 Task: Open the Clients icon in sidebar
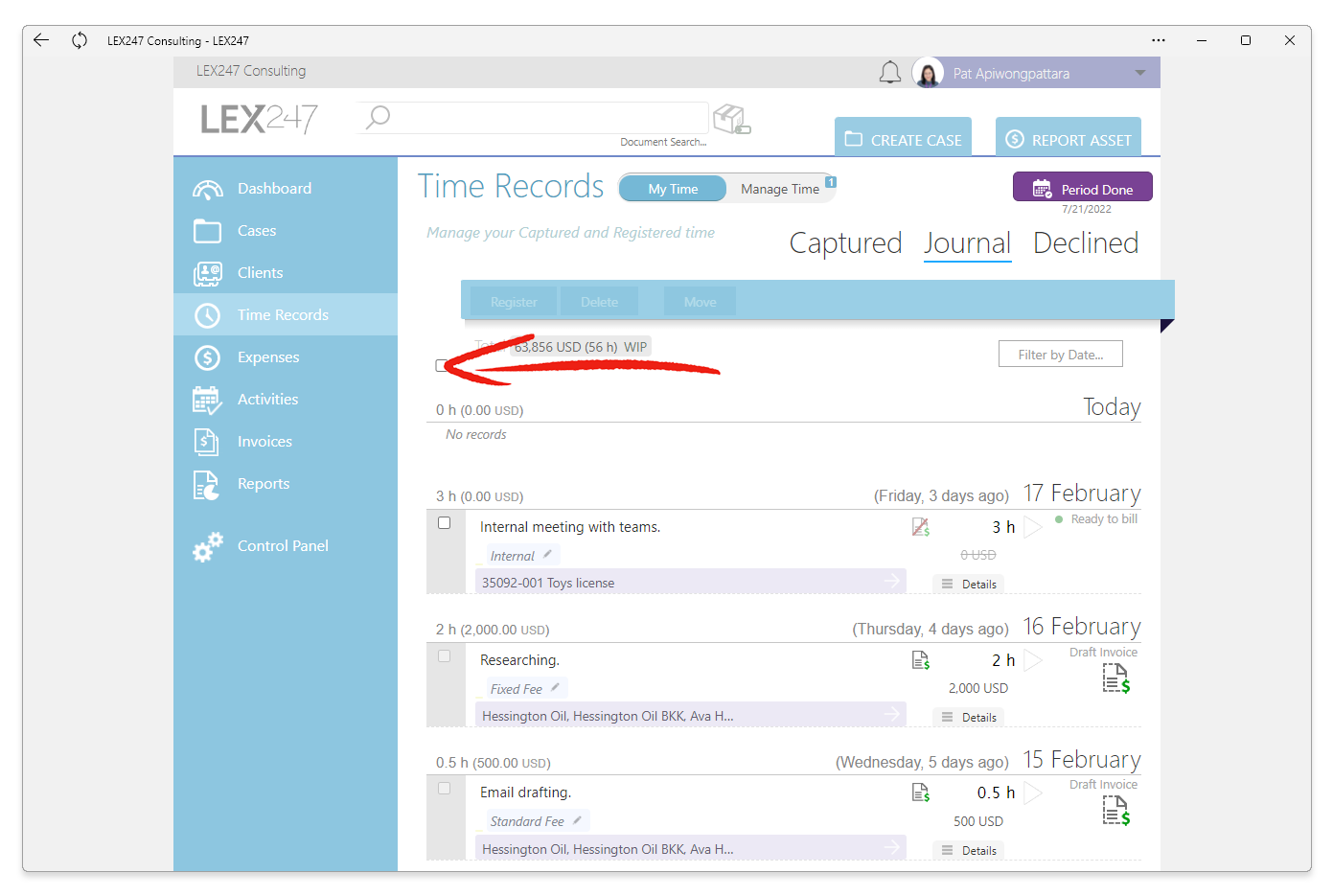pyautogui.click(x=207, y=273)
